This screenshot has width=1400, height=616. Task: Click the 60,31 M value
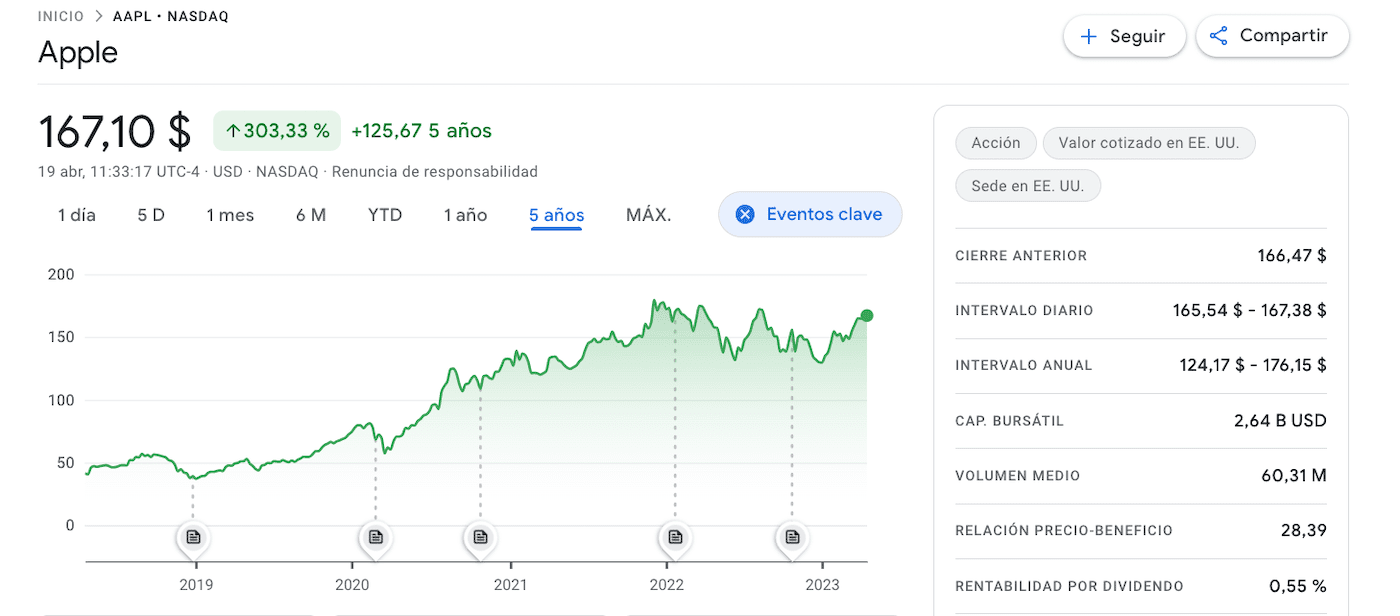(x=1294, y=476)
